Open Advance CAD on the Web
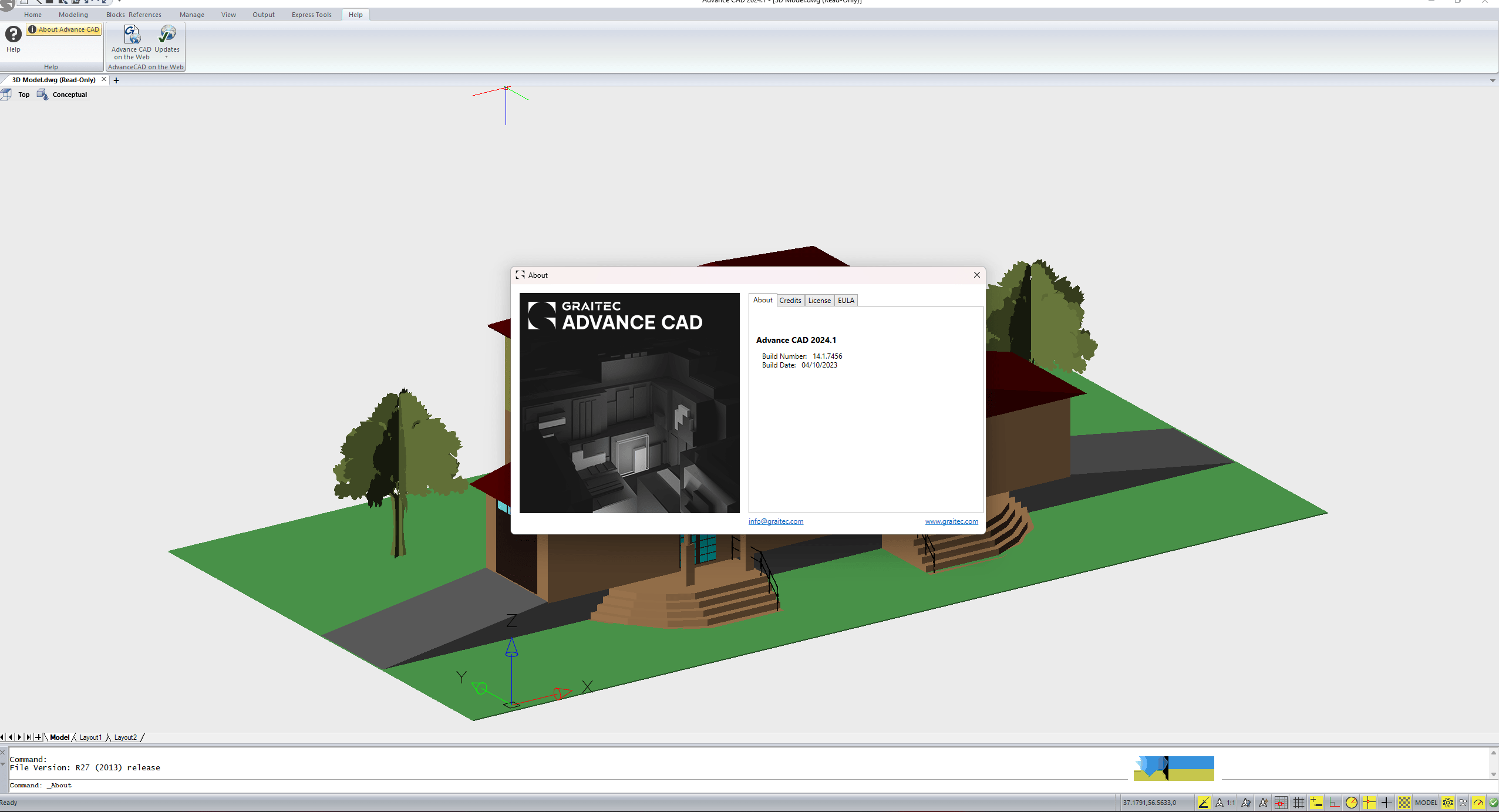This screenshot has height=812, width=1499. [132, 42]
